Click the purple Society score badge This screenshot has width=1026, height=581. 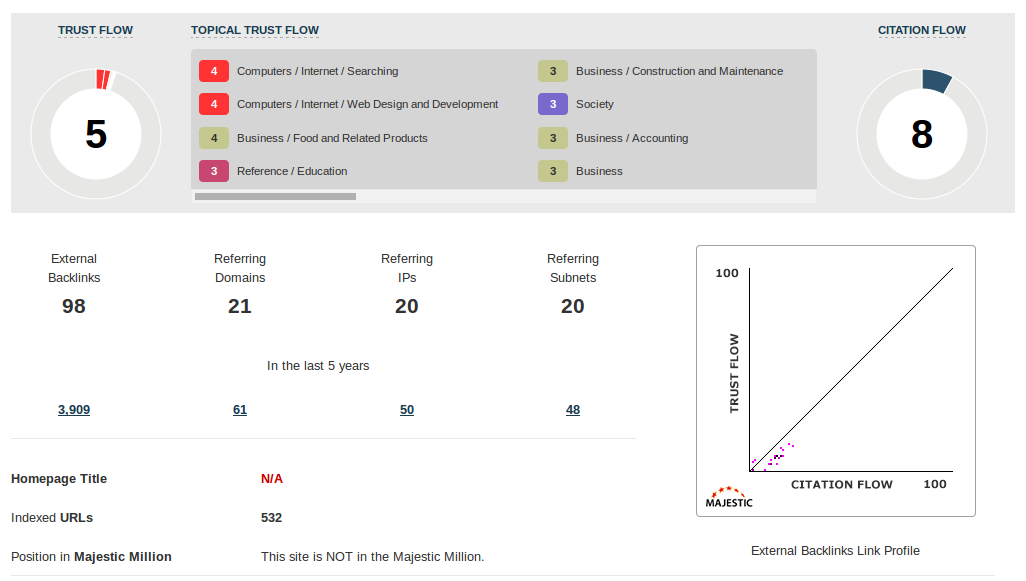[x=553, y=104]
